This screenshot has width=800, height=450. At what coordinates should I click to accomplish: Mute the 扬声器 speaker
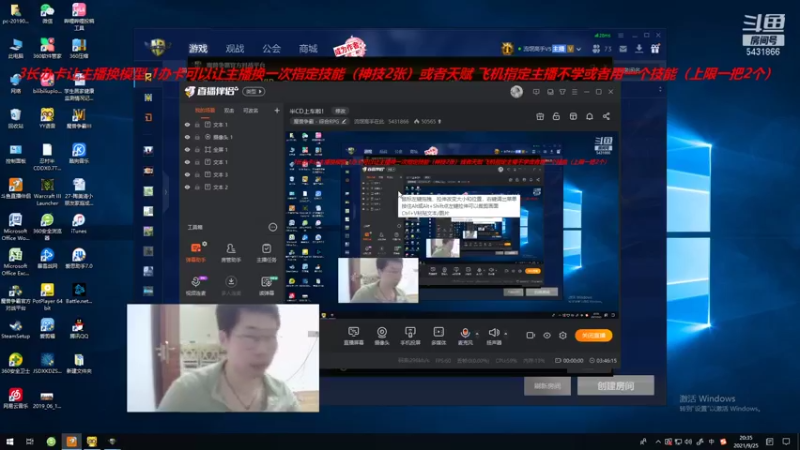pyautogui.click(x=493, y=336)
